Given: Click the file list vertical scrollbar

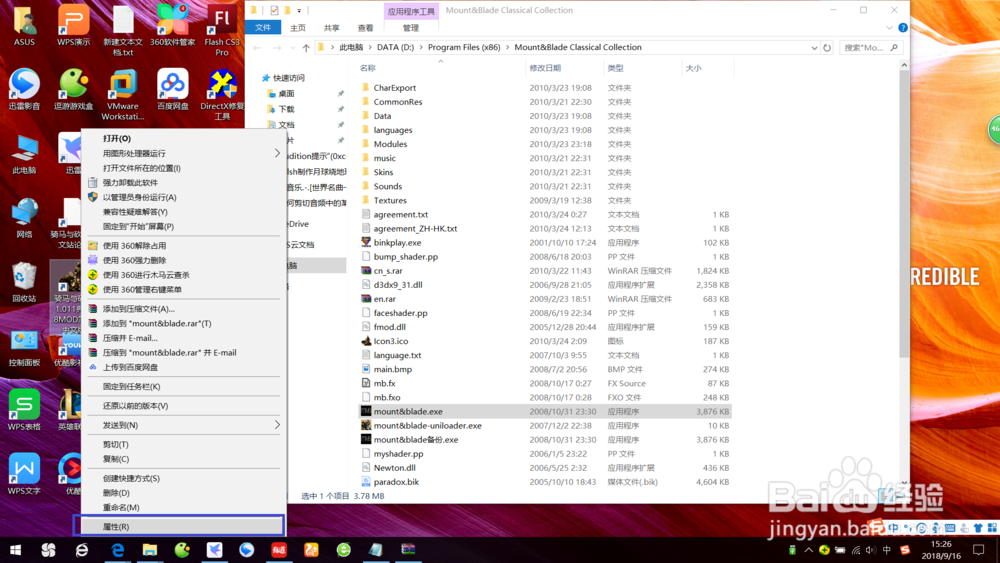Looking at the screenshot, I should 904,214.
